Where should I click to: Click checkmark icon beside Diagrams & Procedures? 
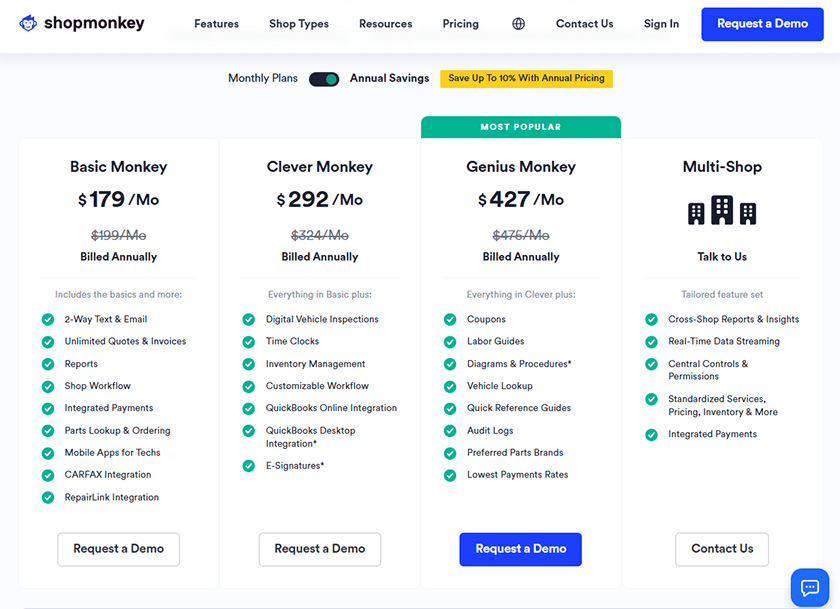tap(450, 364)
